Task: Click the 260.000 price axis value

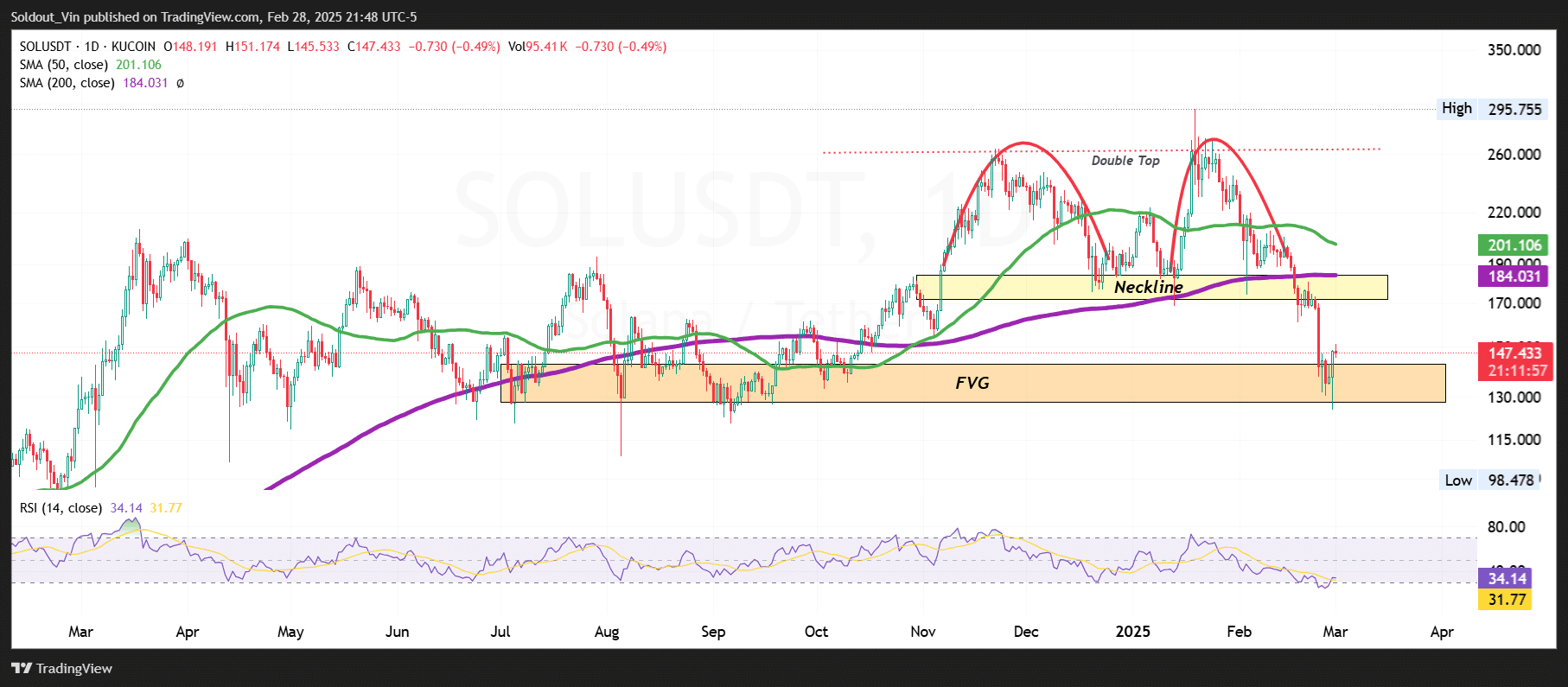Action: [1514, 155]
